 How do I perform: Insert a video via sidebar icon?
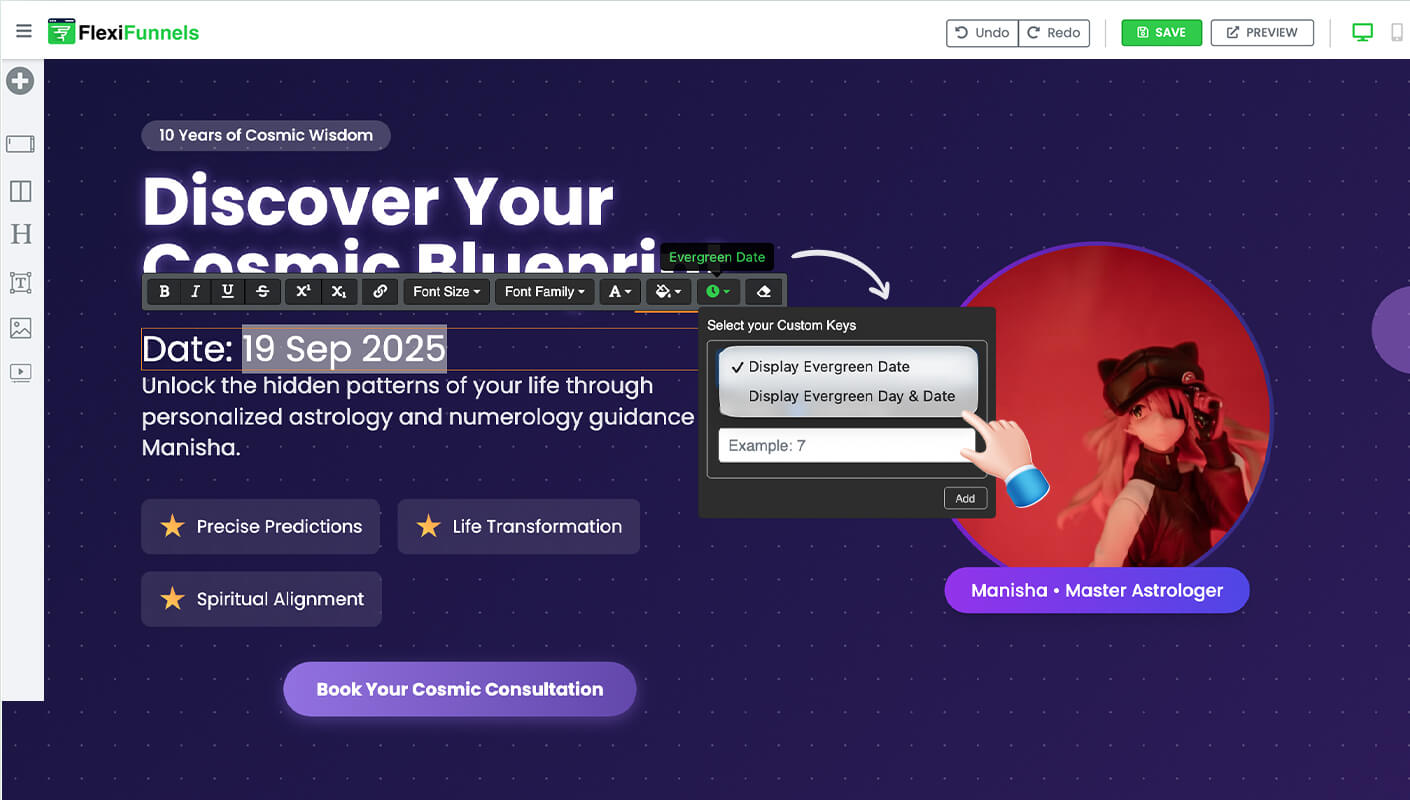(x=21, y=373)
